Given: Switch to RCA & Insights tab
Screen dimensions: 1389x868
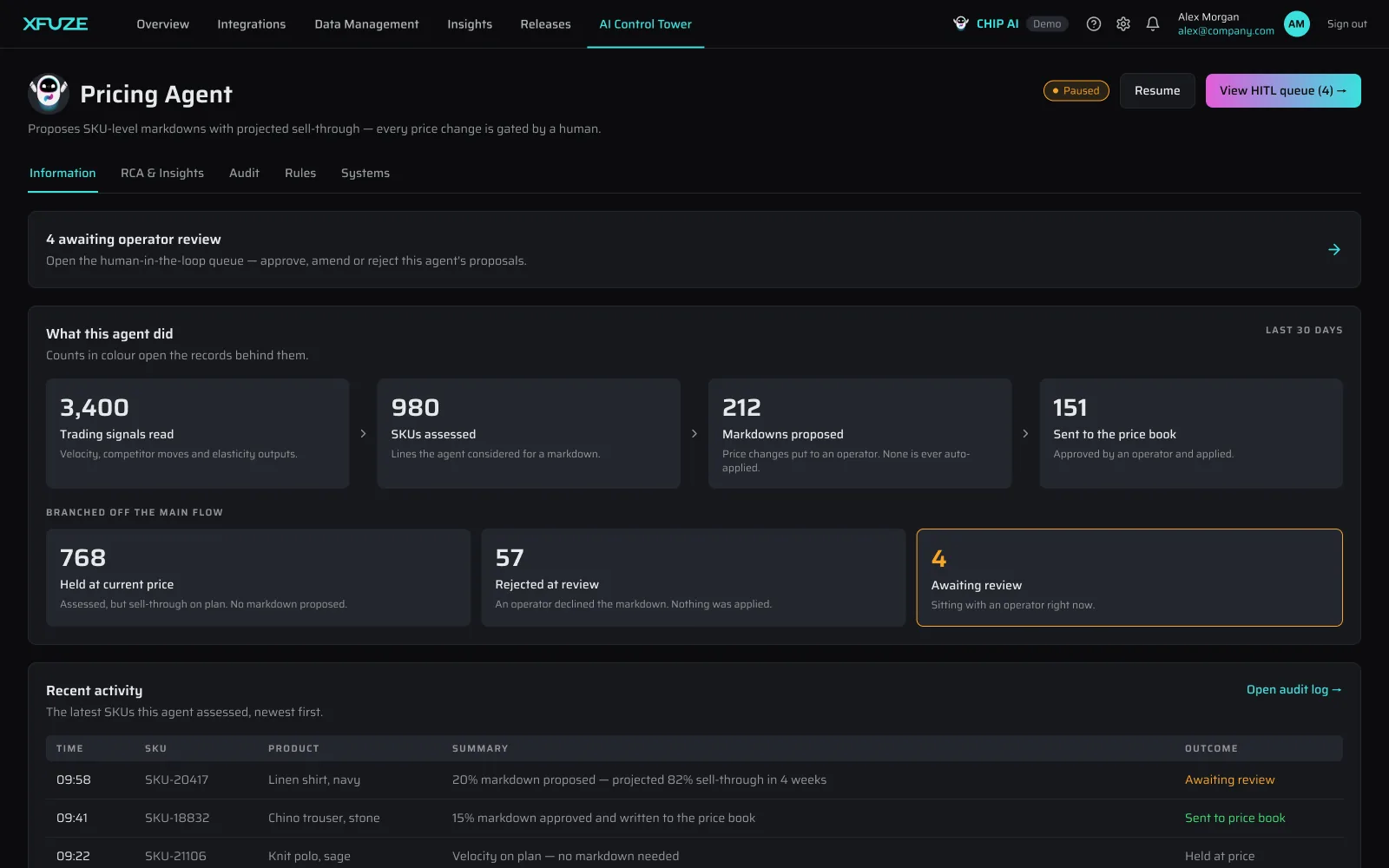Looking at the screenshot, I should 162,173.
